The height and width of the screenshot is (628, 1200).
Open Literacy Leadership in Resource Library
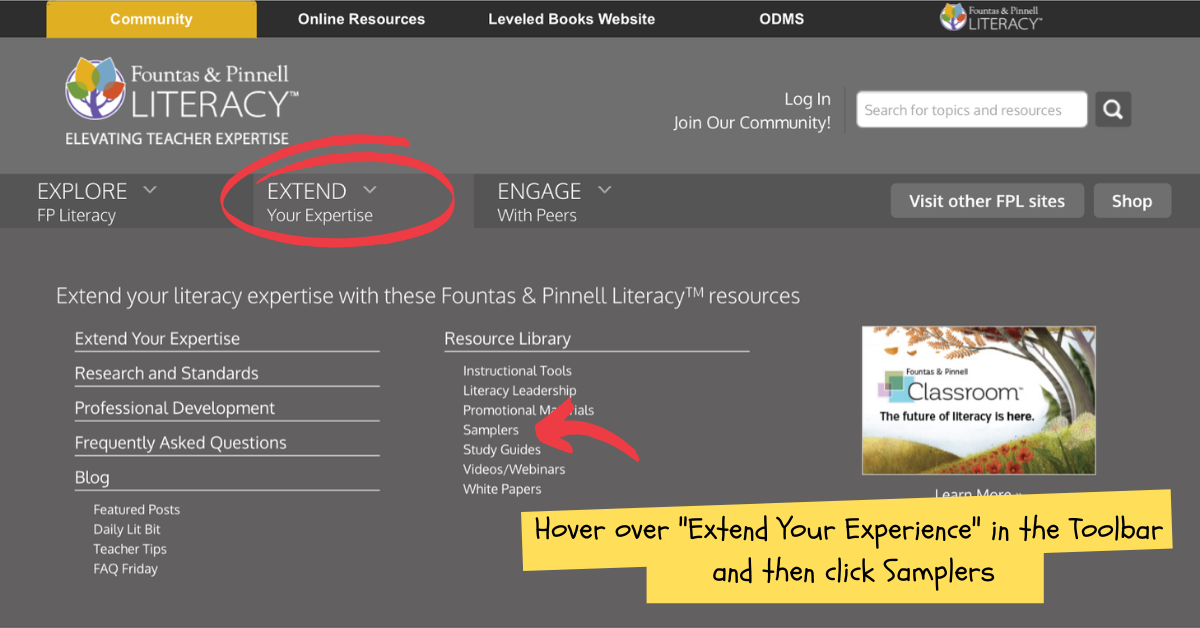pyautogui.click(x=520, y=391)
